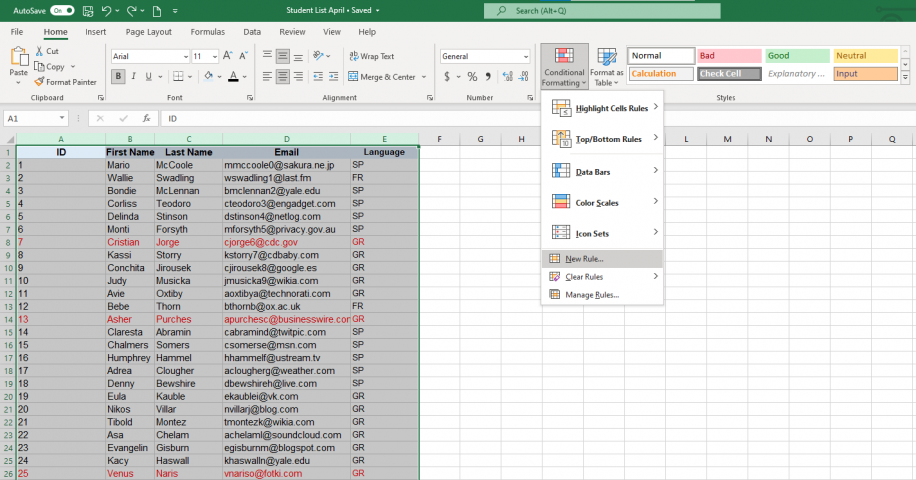
Task: Switch to the Review tab
Action: coord(292,32)
